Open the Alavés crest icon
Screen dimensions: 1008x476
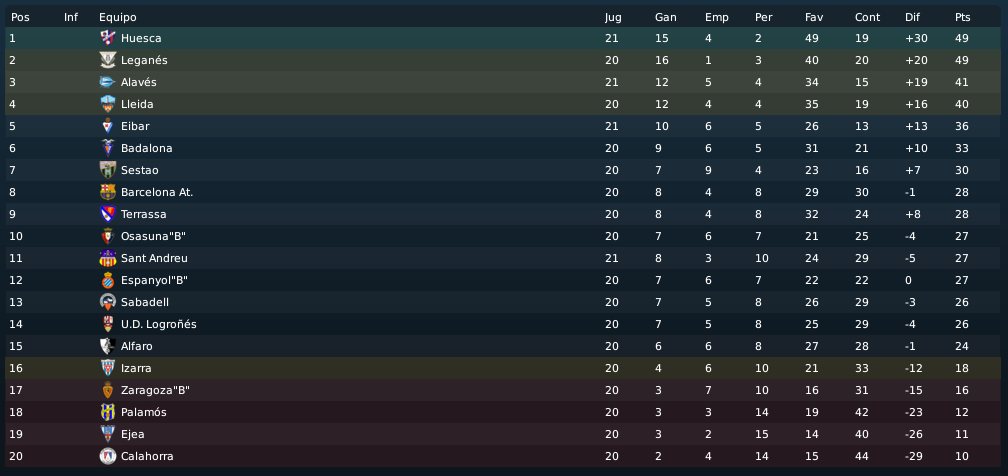[x=107, y=82]
